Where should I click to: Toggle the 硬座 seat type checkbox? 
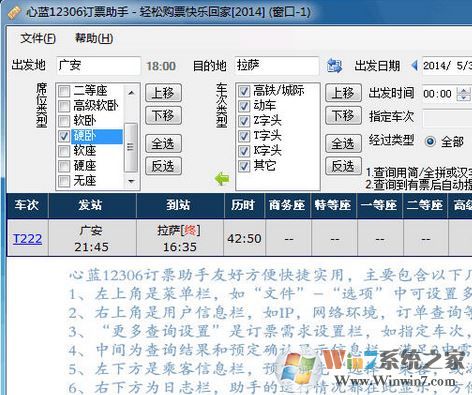click(x=64, y=166)
